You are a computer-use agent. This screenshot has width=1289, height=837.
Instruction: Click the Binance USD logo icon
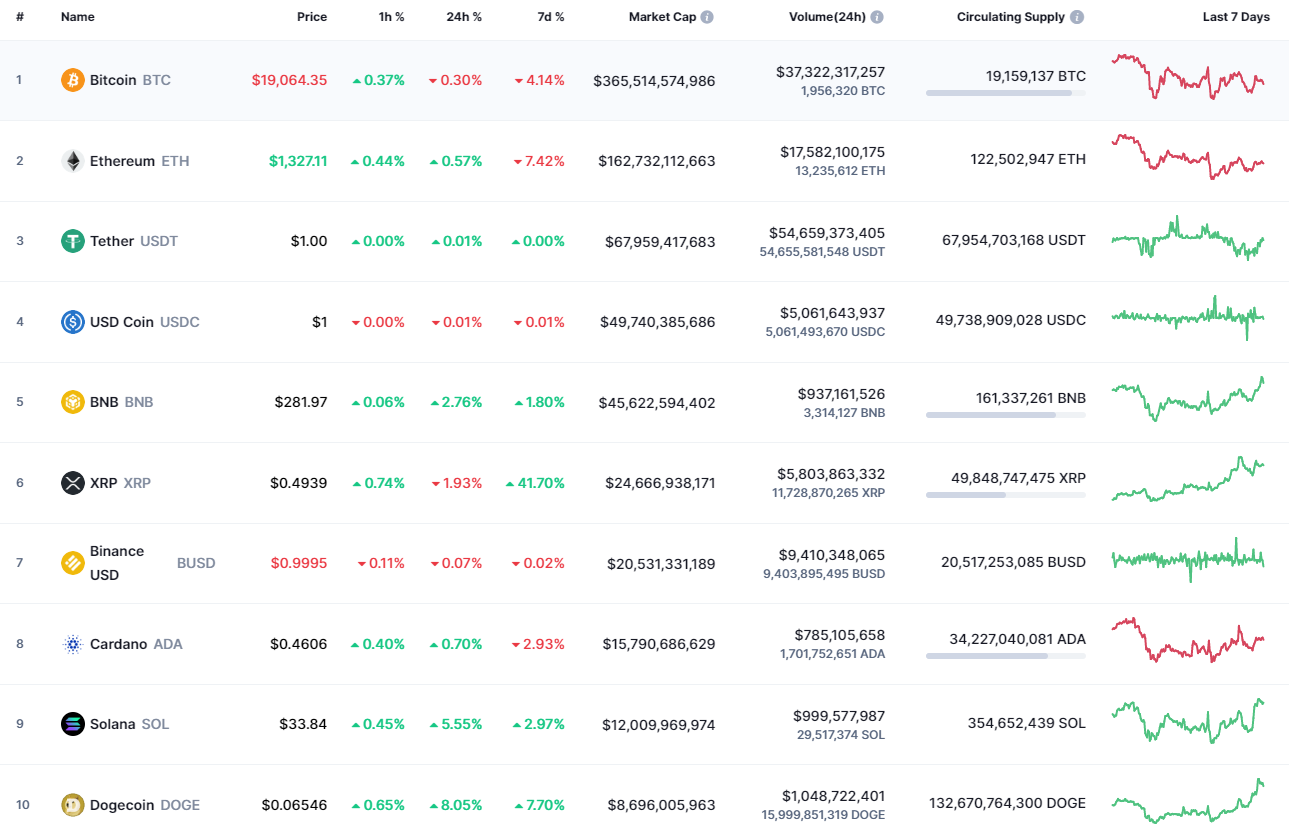(72, 563)
